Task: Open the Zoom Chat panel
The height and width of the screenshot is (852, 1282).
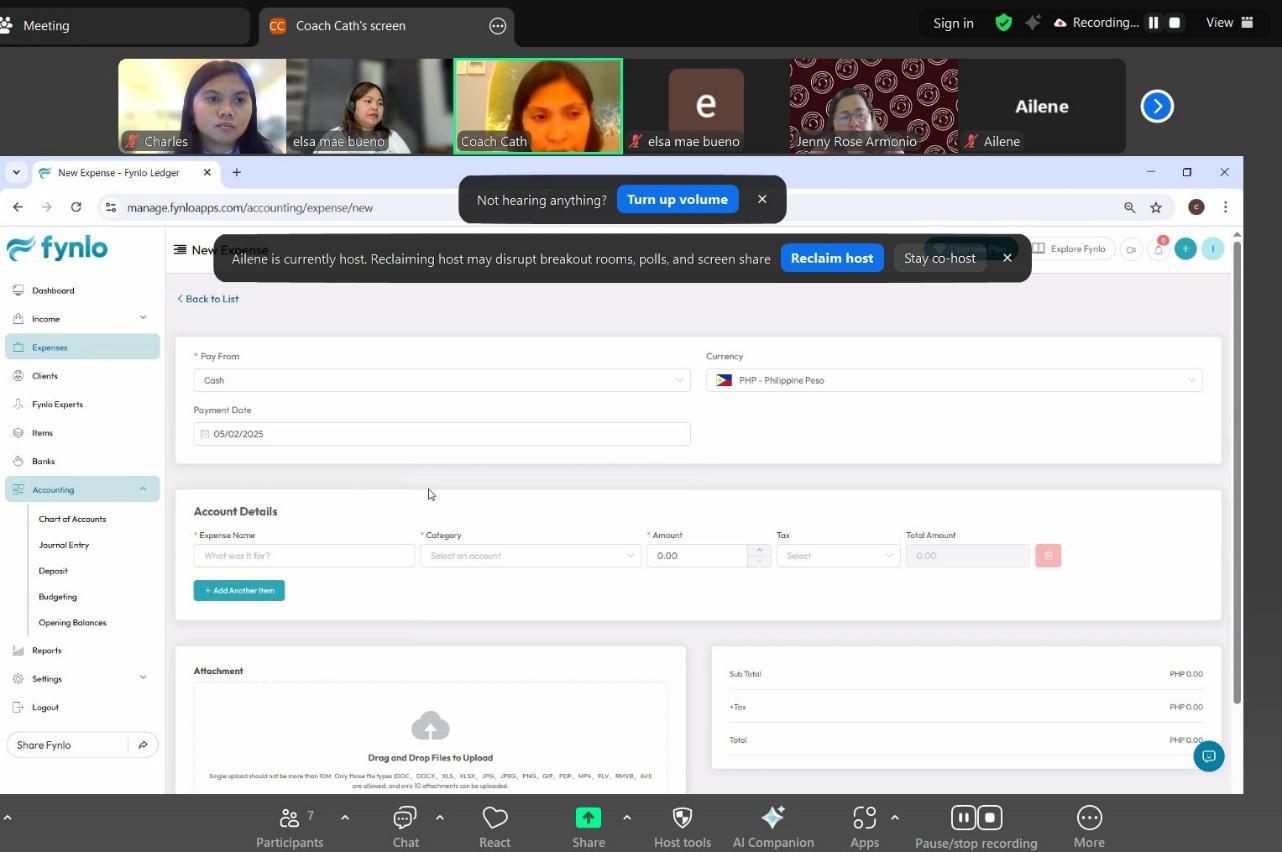Action: 405,828
